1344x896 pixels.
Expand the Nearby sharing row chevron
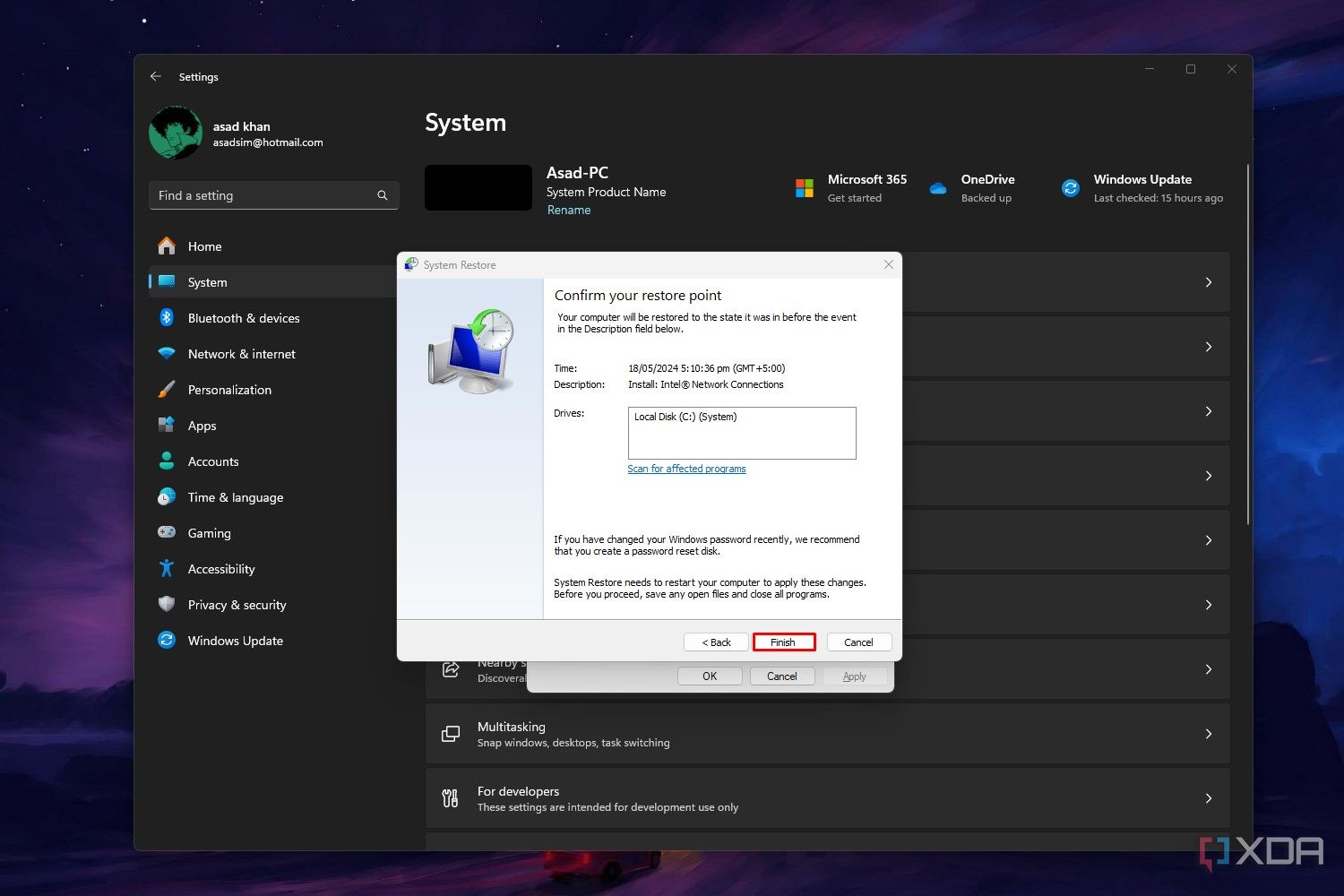point(1209,669)
